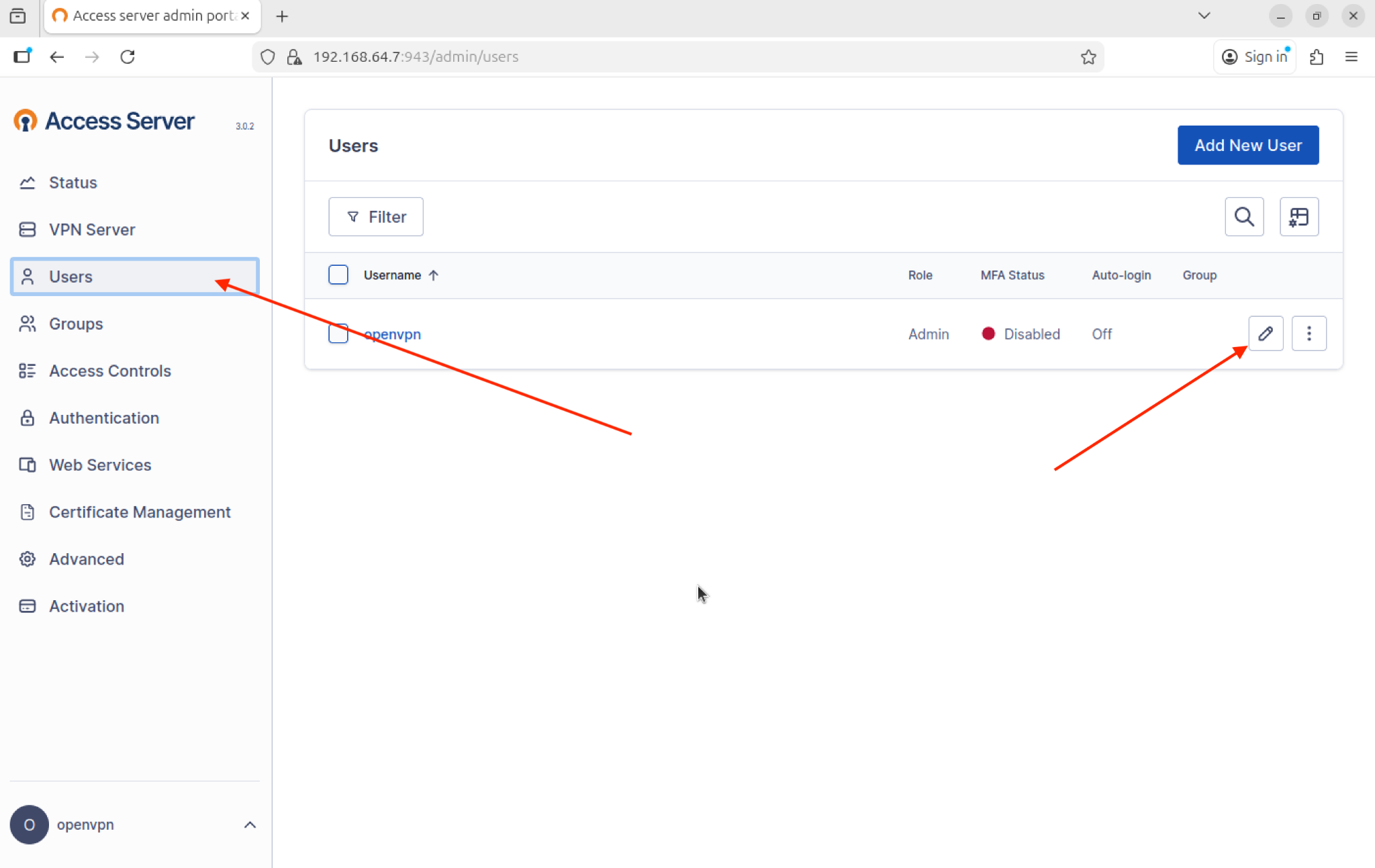Click the Role column header
1375x868 pixels.
click(920, 275)
